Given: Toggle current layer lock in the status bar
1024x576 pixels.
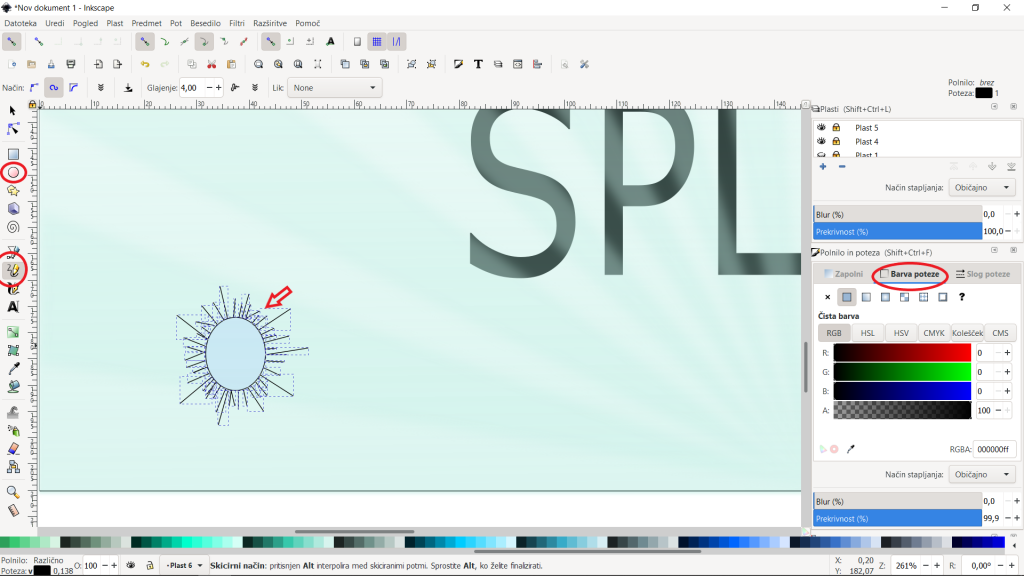Looking at the screenshot, I should (150, 565).
